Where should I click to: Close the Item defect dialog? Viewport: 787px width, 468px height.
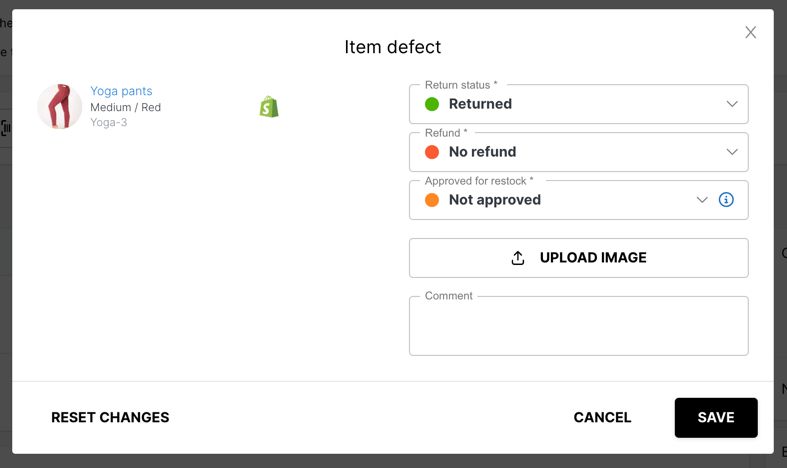click(751, 32)
